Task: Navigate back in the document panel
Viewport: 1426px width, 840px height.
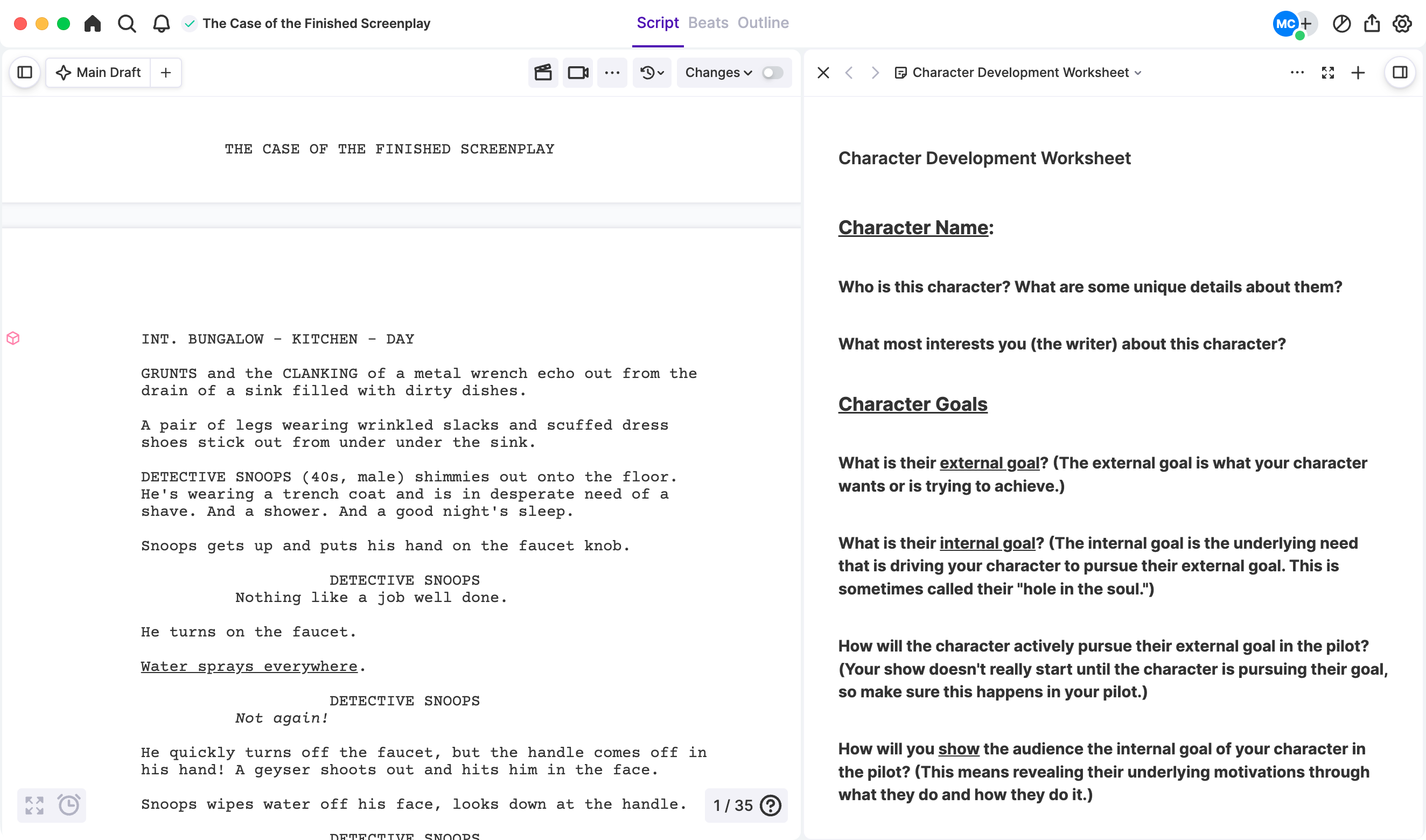Action: coord(849,73)
